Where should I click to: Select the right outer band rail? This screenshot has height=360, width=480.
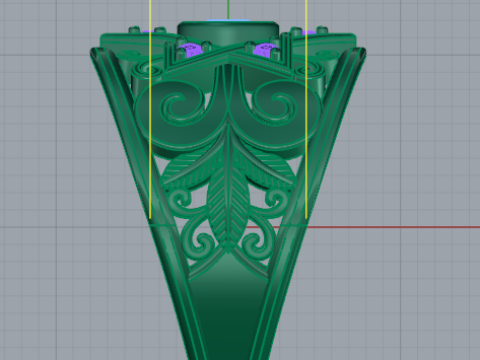(x=312, y=200)
